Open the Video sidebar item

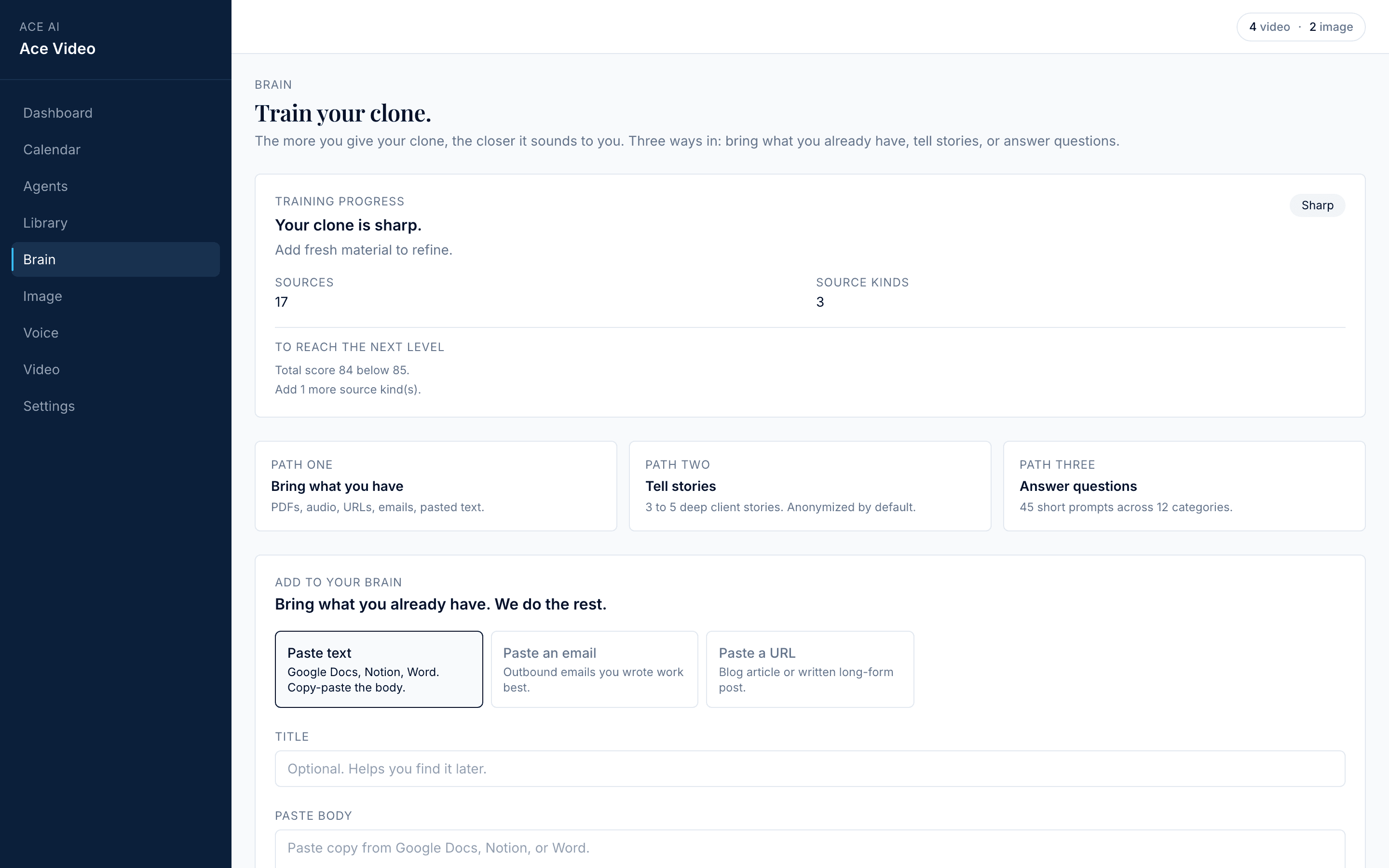115,370
